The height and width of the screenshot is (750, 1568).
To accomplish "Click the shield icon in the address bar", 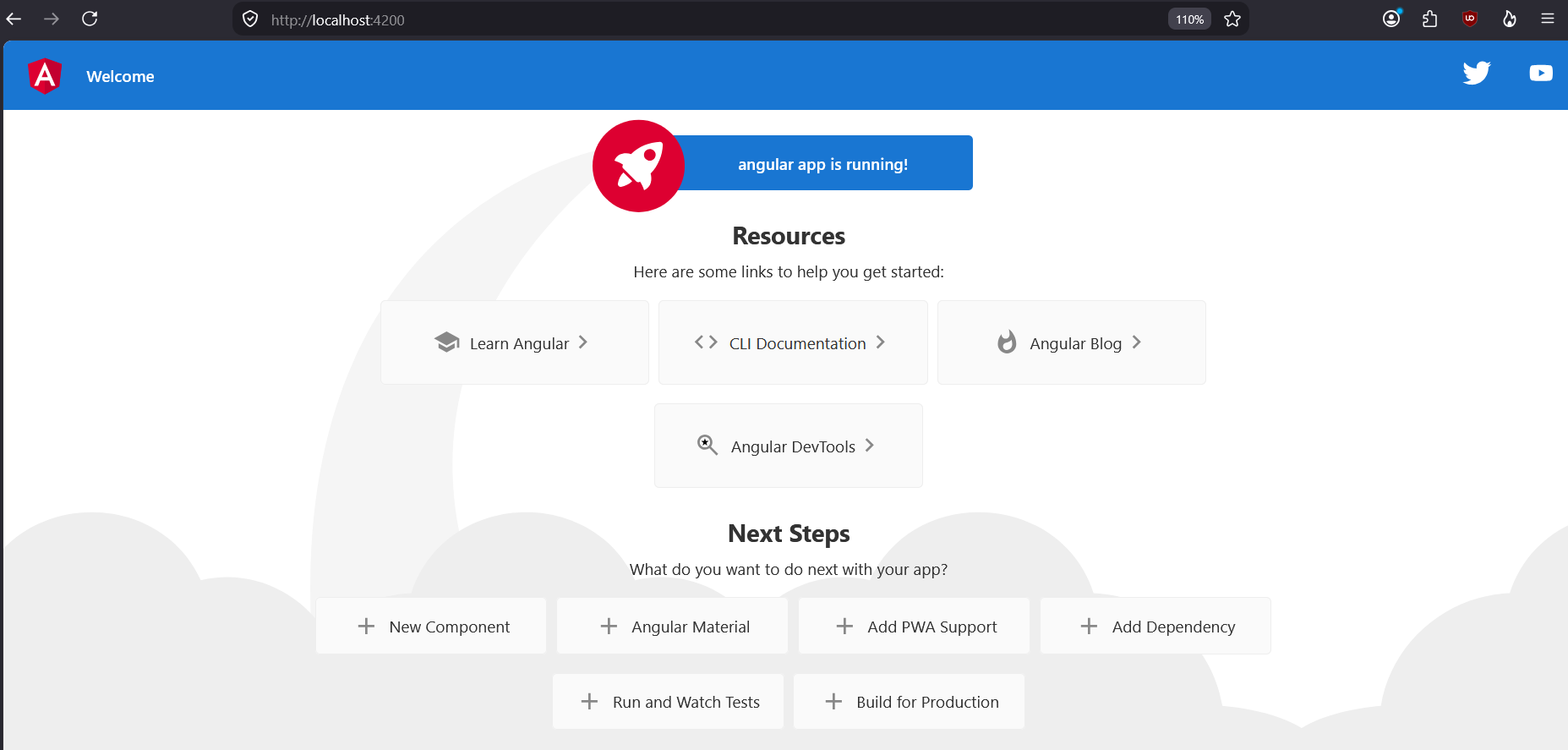I will pyautogui.click(x=250, y=19).
